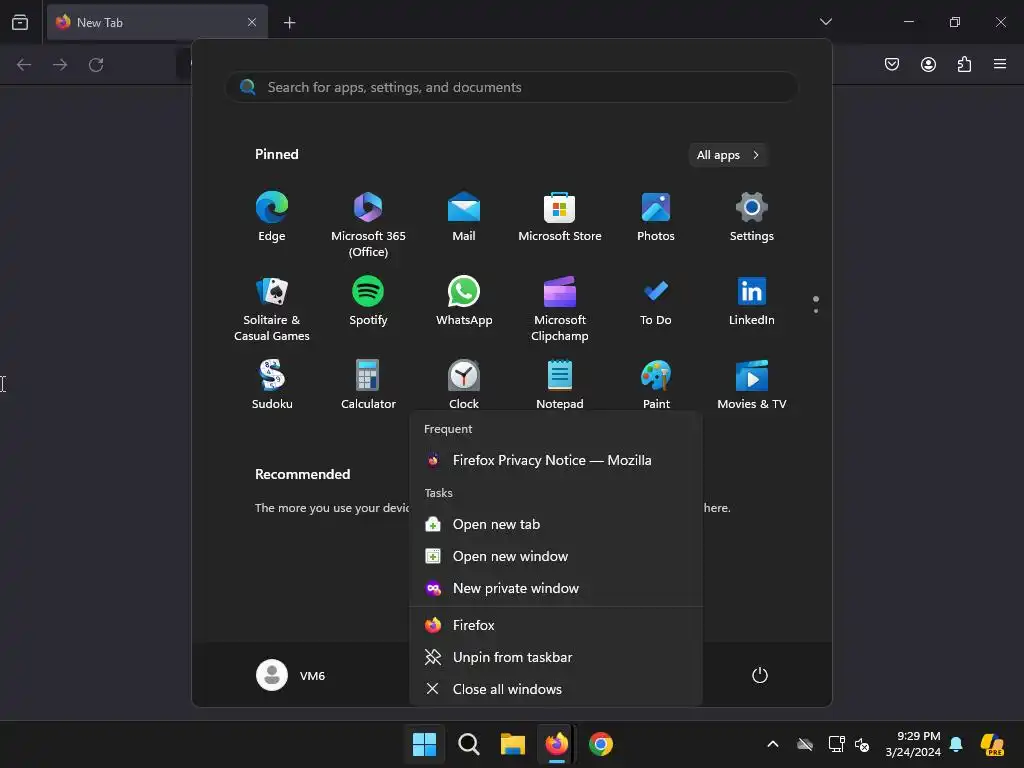The width and height of the screenshot is (1024, 768).
Task: Click the Windows Start button on the taskbar
Action: [x=424, y=744]
